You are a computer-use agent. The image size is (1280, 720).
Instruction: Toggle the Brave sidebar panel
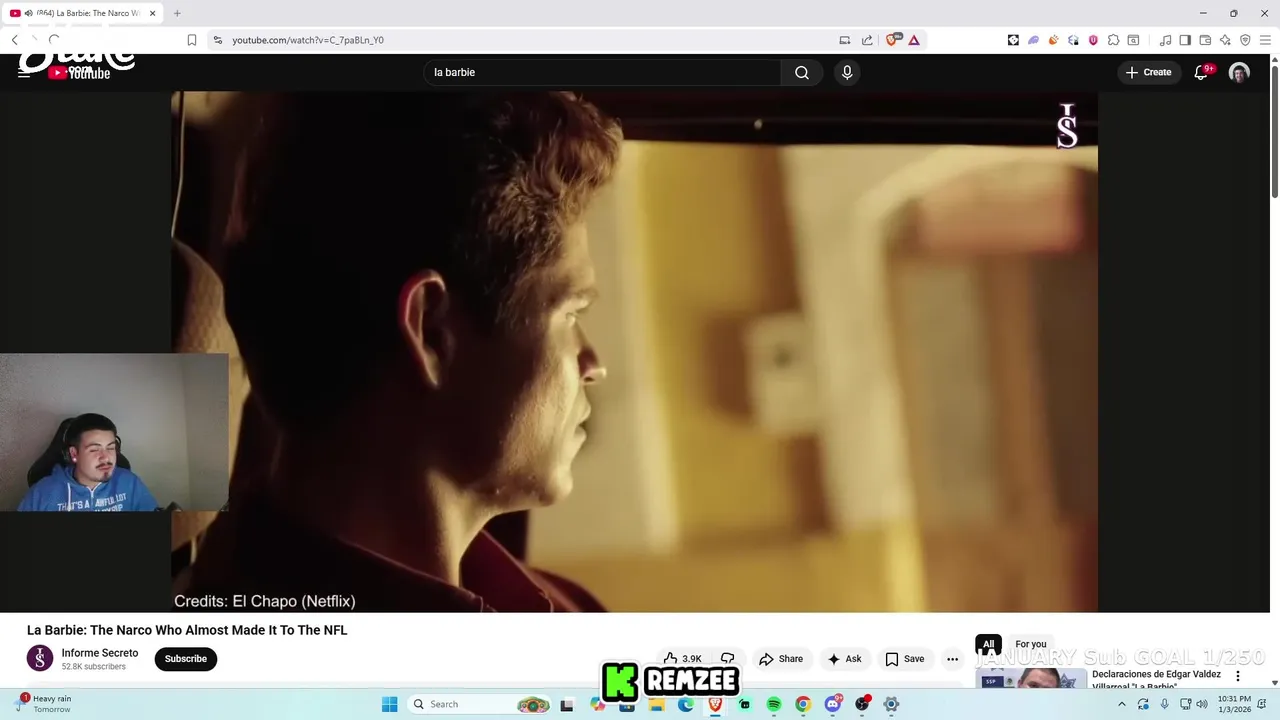1185,40
